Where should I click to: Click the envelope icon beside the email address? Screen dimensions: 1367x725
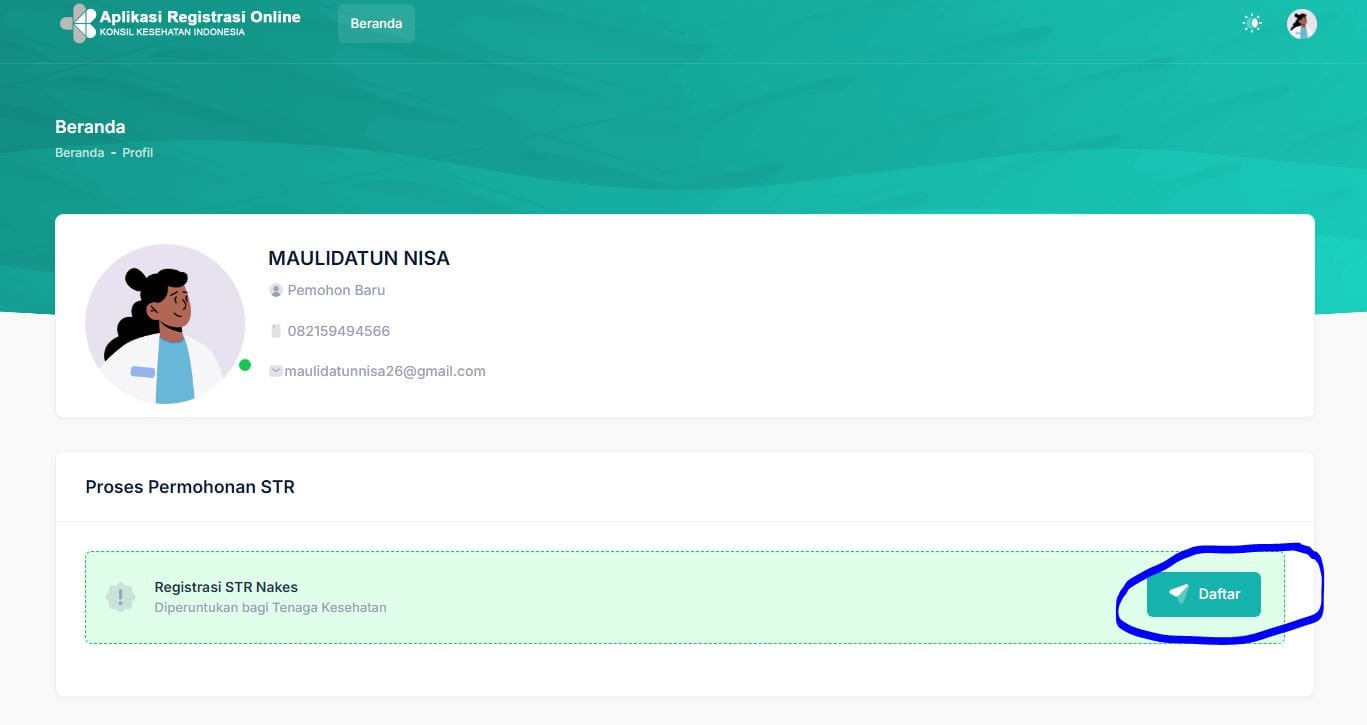(276, 370)
